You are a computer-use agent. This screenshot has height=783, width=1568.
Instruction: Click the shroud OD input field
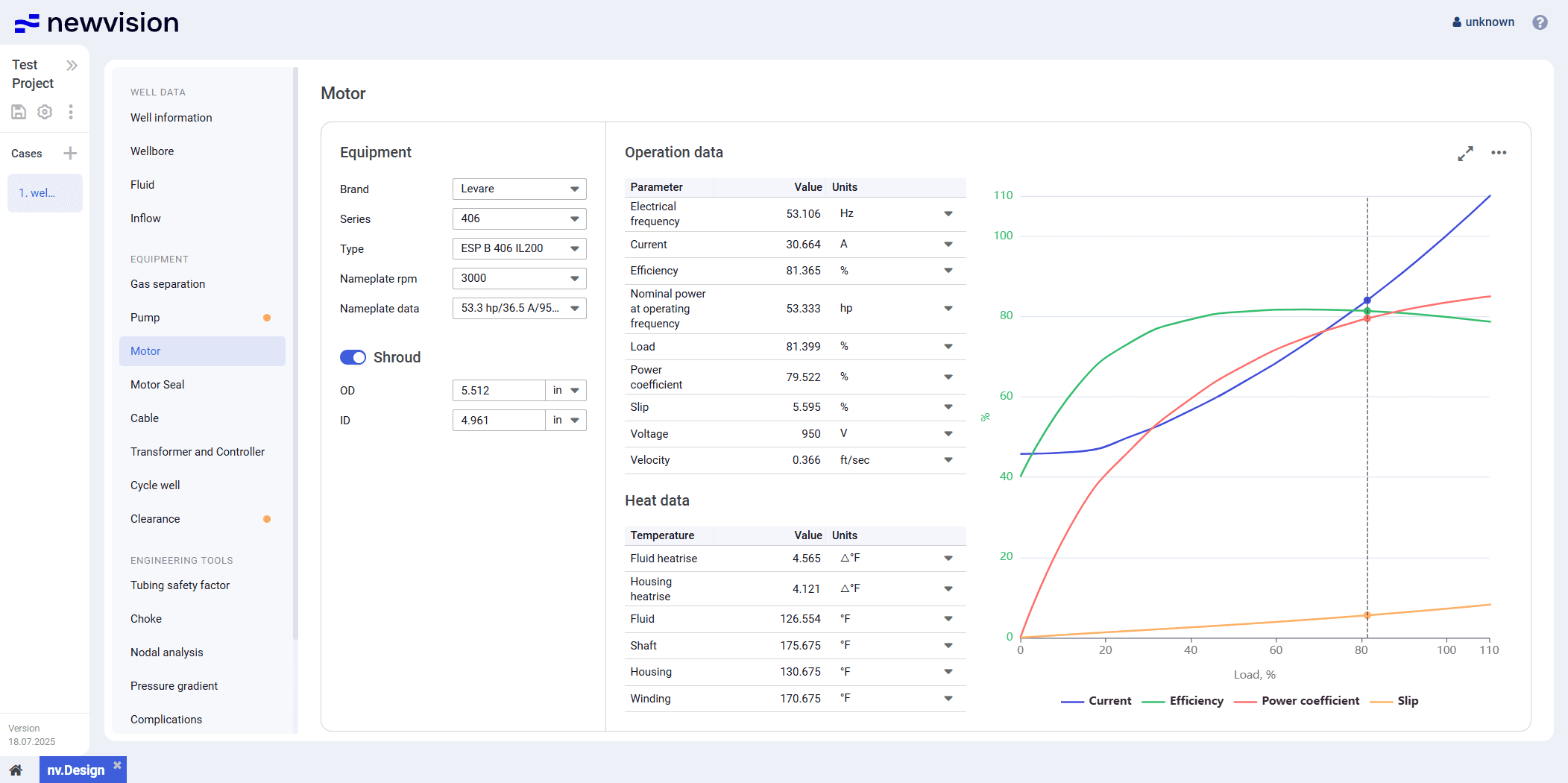click(x=498, y=391)
